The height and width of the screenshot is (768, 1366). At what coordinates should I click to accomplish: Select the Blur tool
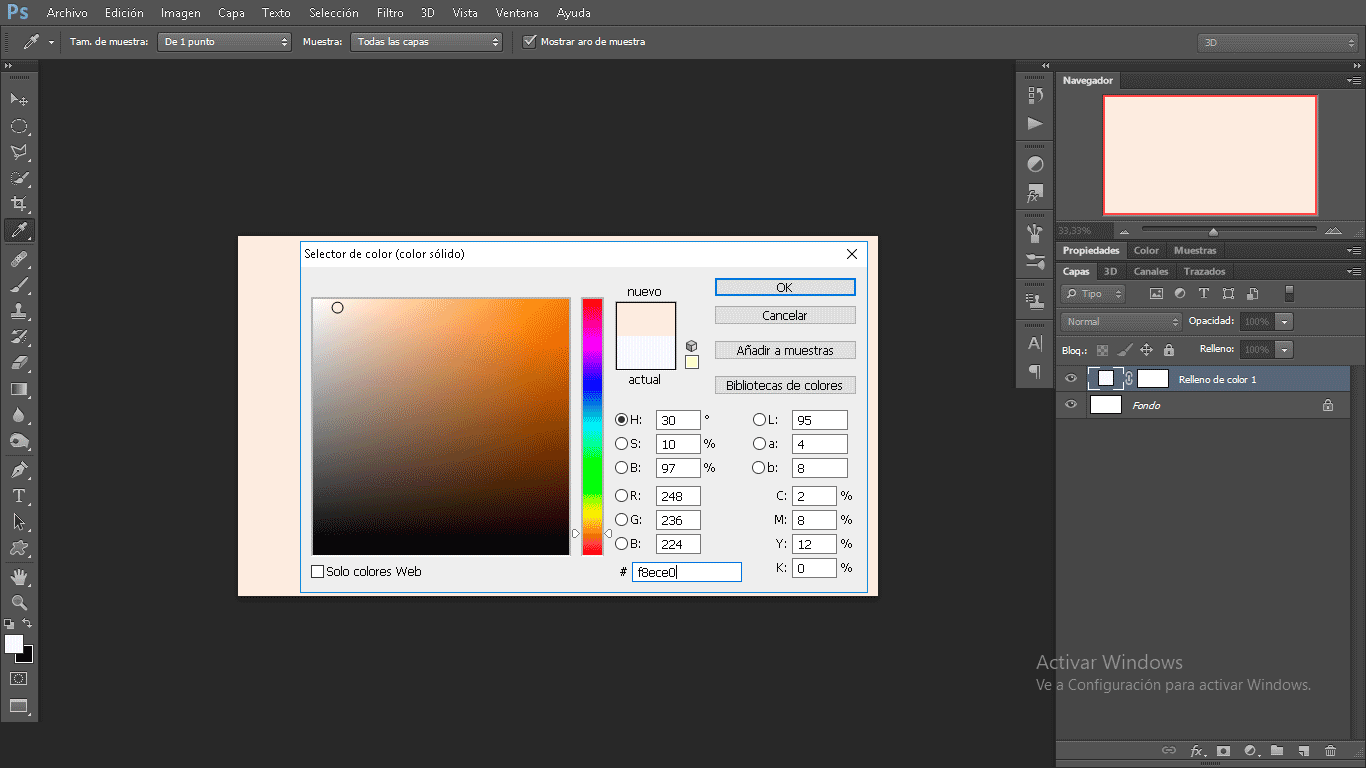click(x=18, y=415)
